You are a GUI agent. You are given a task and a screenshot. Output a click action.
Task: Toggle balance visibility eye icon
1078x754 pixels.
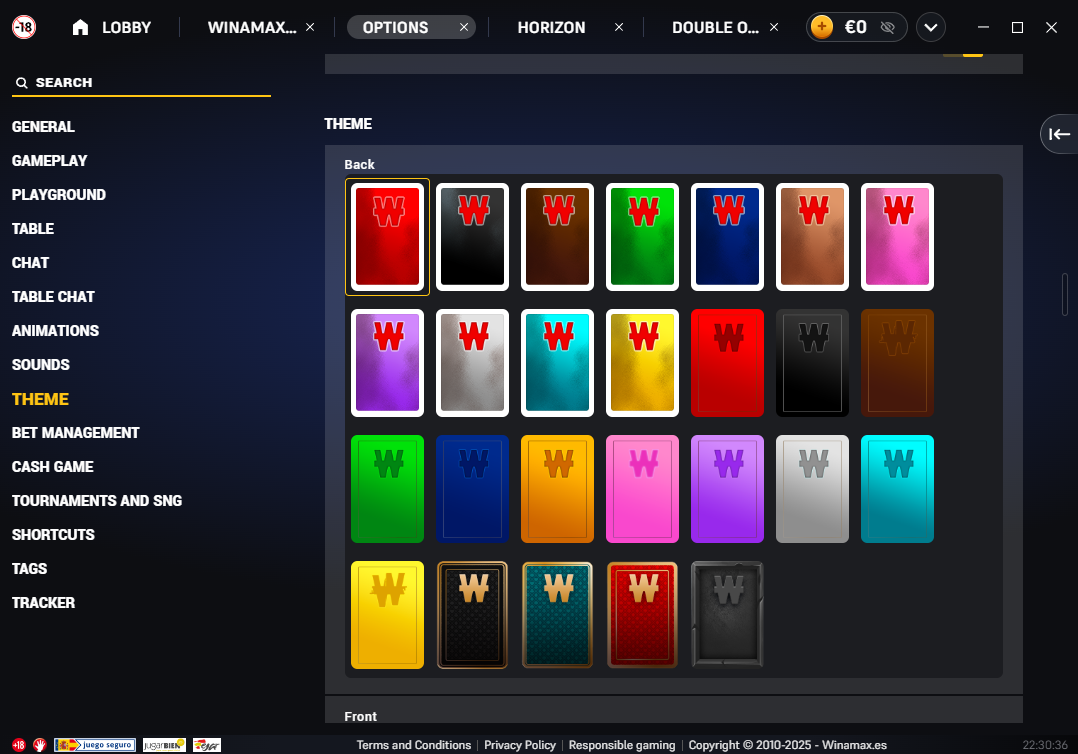(888, 27)
